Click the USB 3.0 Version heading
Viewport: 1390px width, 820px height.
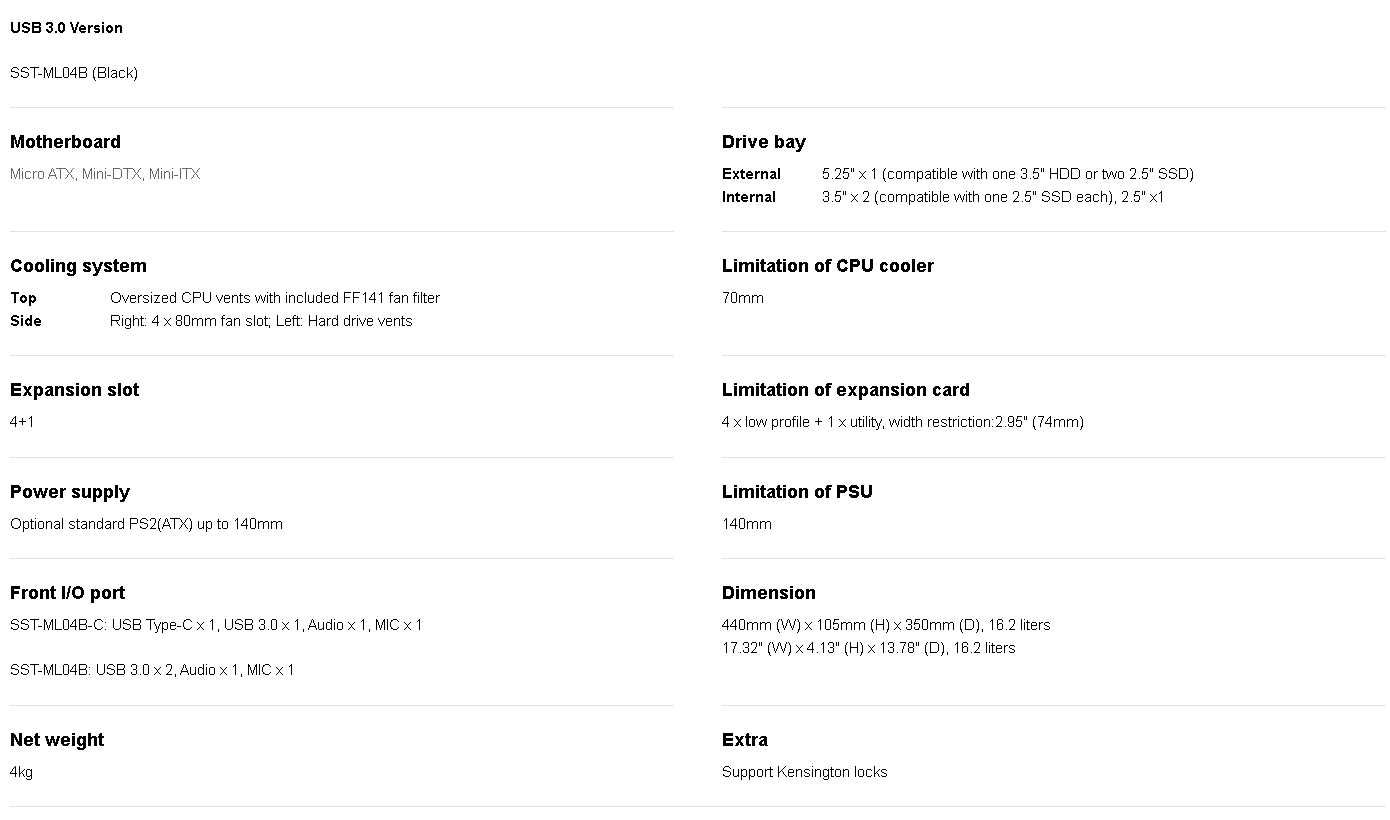click(66, 28)
